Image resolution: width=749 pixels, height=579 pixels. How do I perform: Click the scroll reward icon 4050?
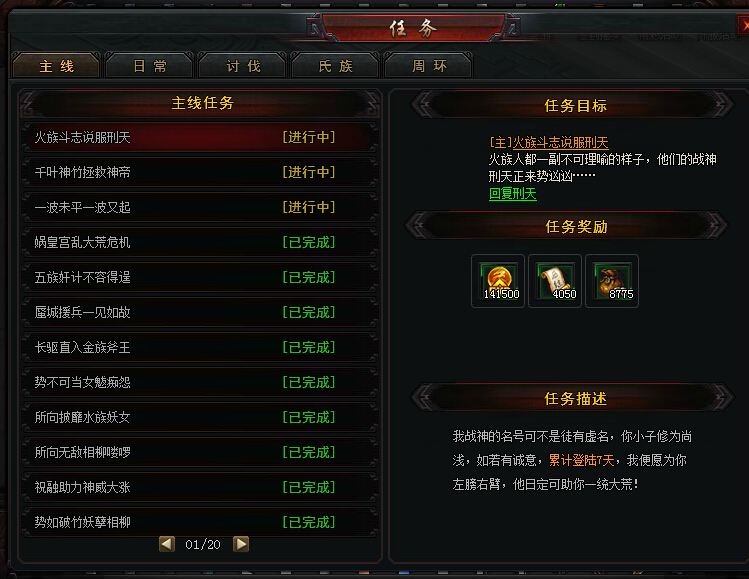pyautogui.click(x=555, y=281)
